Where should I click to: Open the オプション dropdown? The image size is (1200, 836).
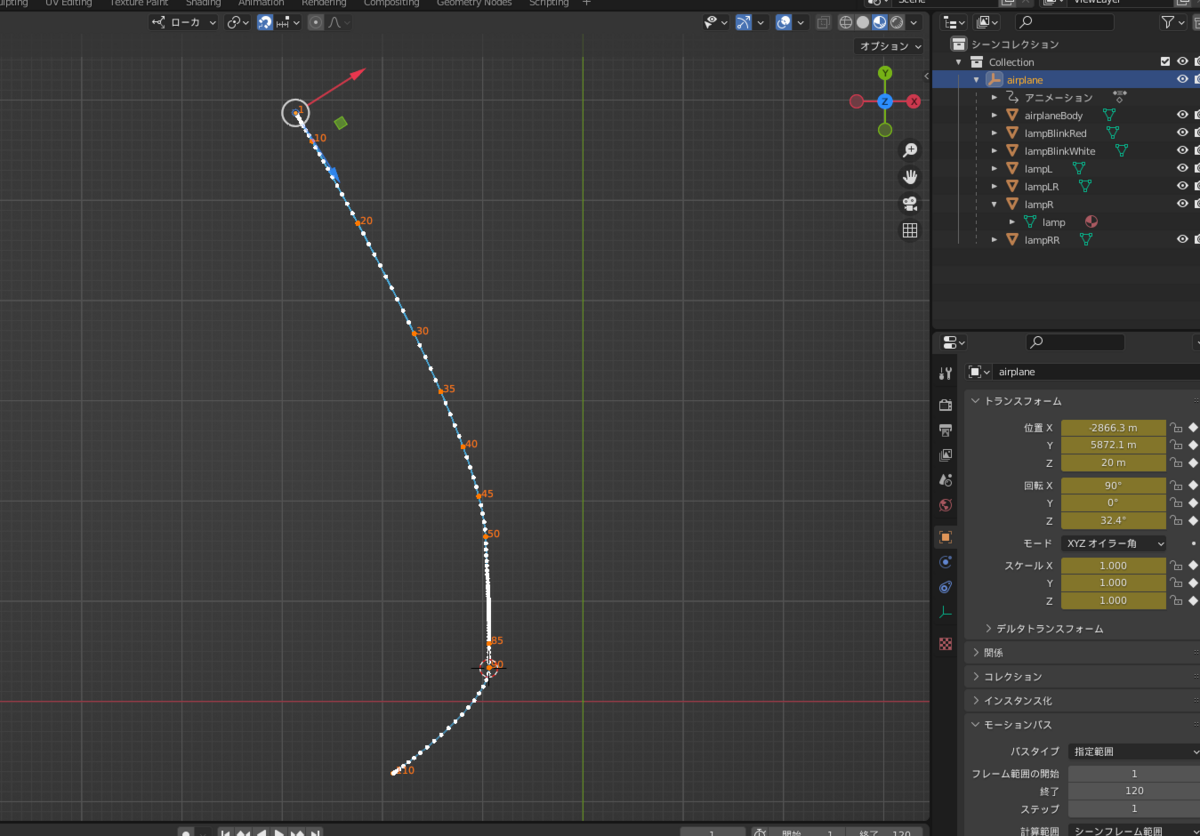point(890,46)
